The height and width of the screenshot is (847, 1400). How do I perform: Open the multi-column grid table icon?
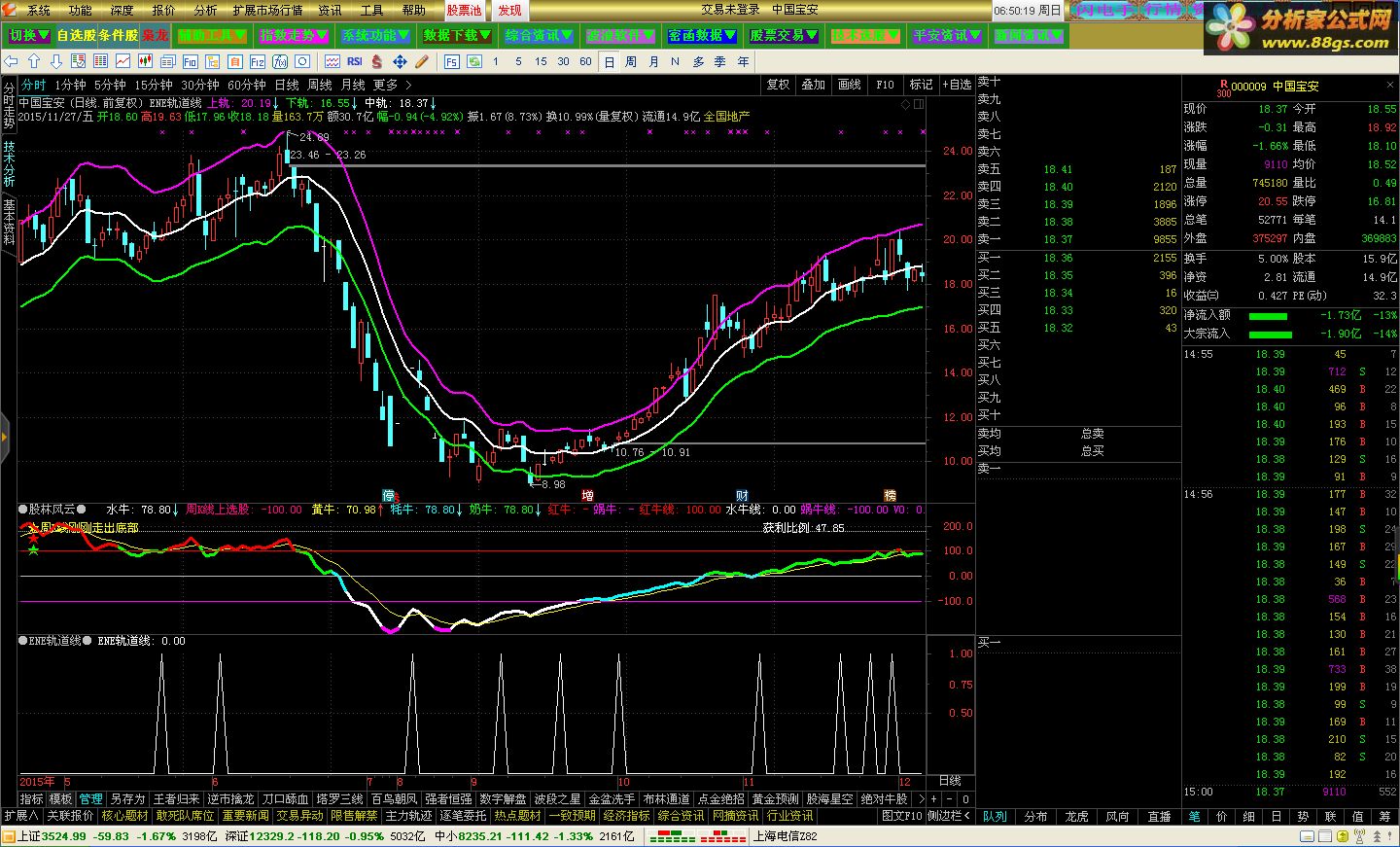click(100, 61)
